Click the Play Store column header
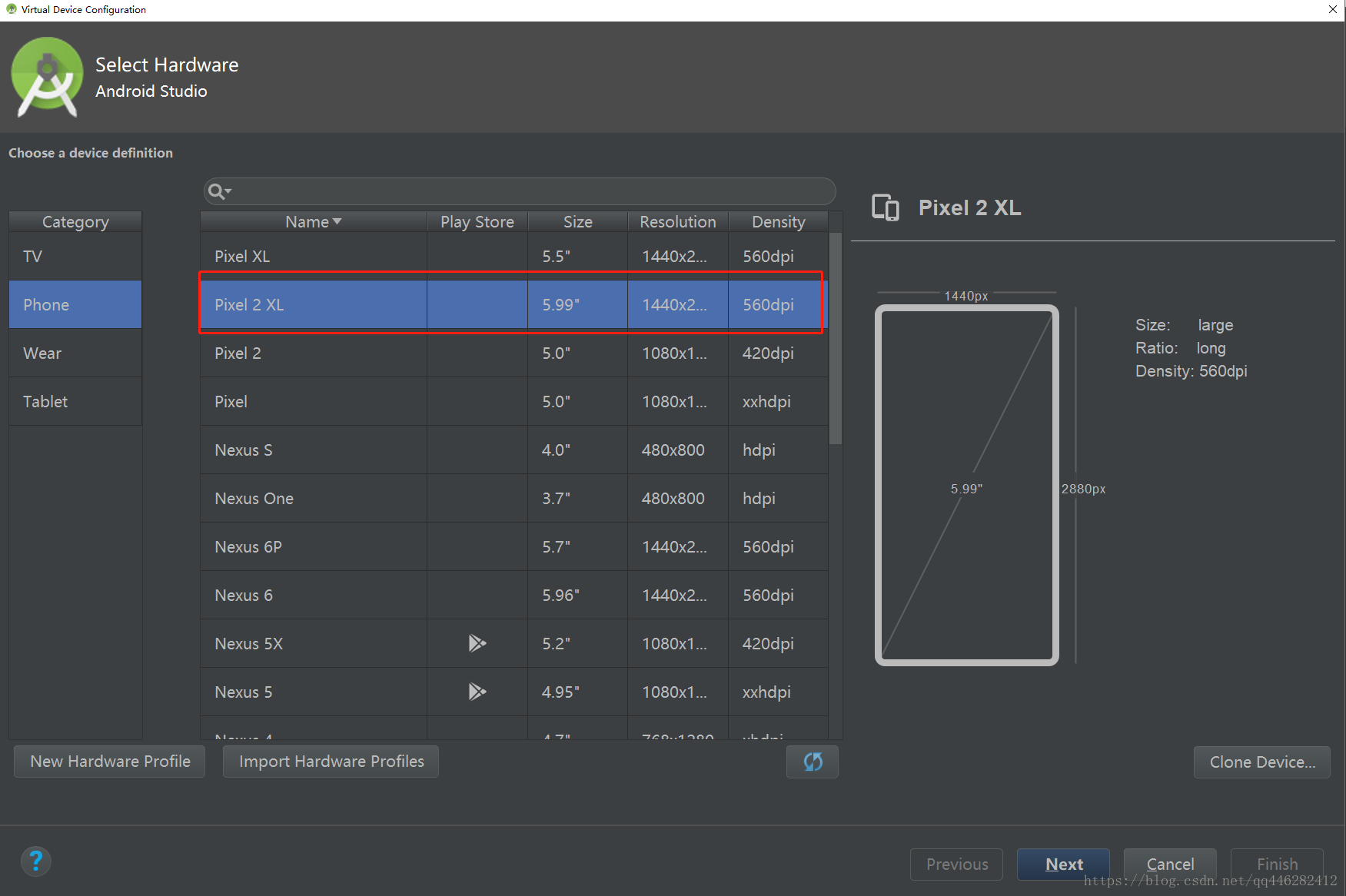Viewport: 1346px width, 896px height. point(477,222)
